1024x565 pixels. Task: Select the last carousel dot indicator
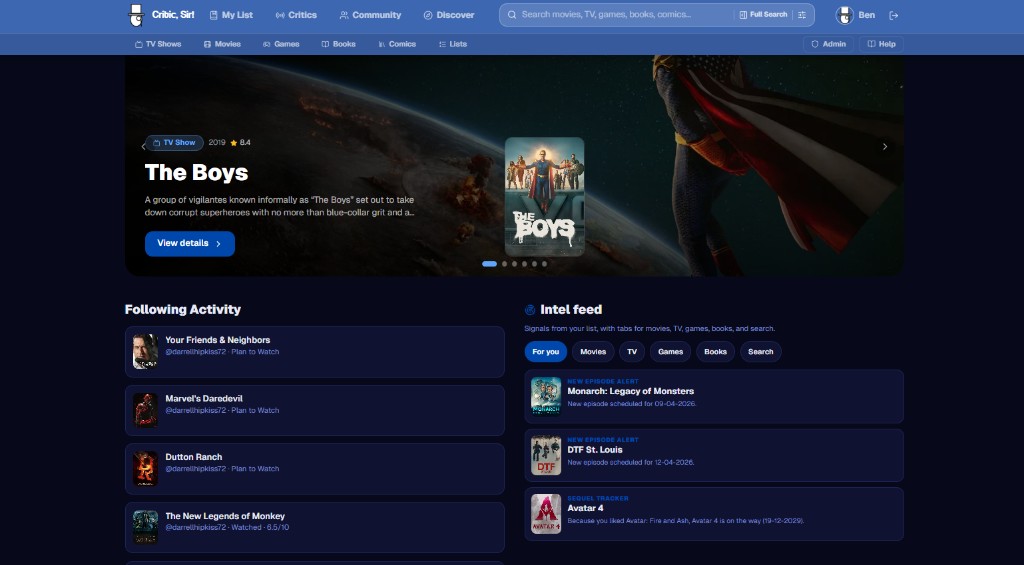tap(544, 264)
